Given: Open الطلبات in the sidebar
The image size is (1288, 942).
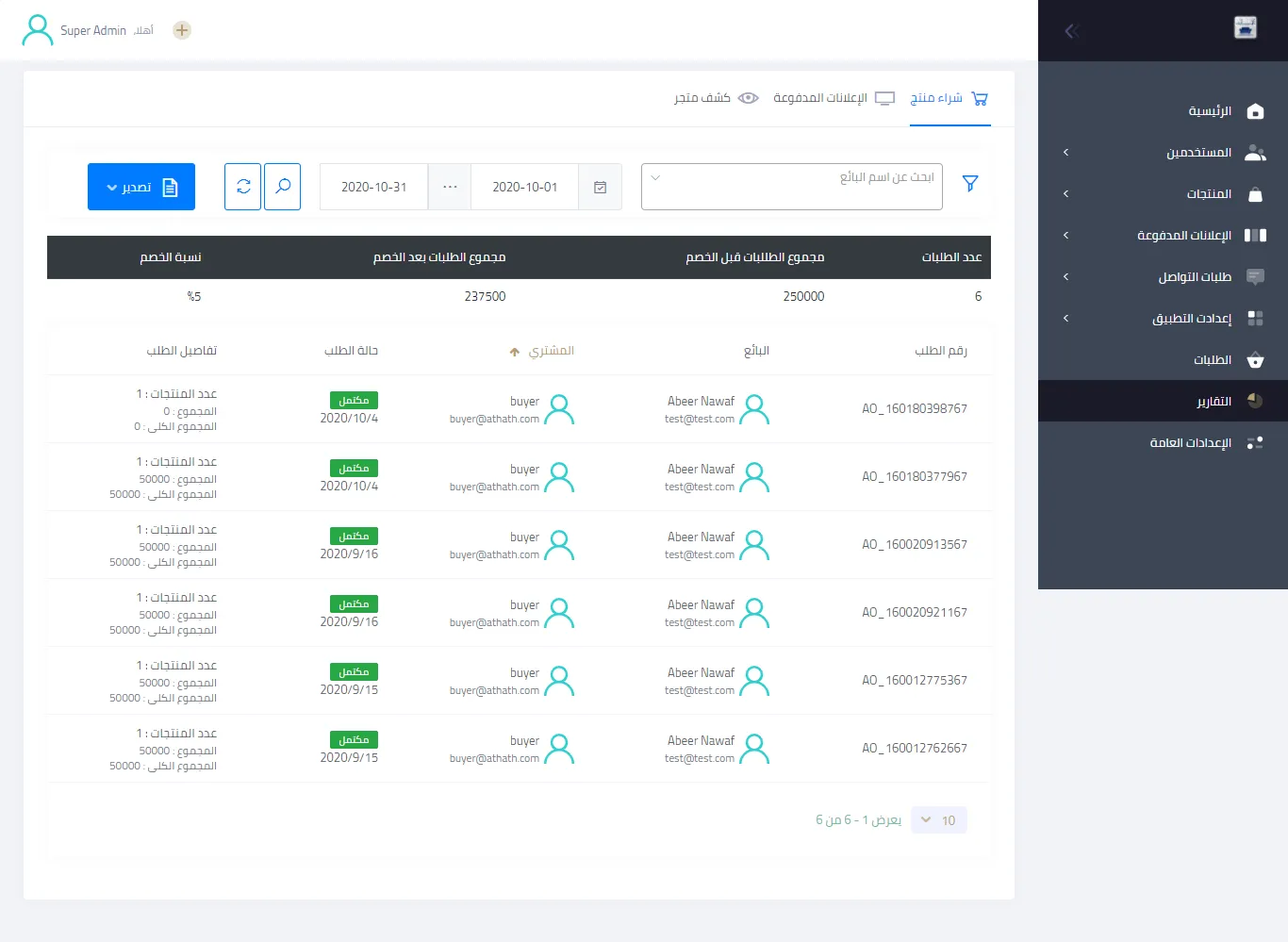Looking at the screenshot, I should 1212,360.
